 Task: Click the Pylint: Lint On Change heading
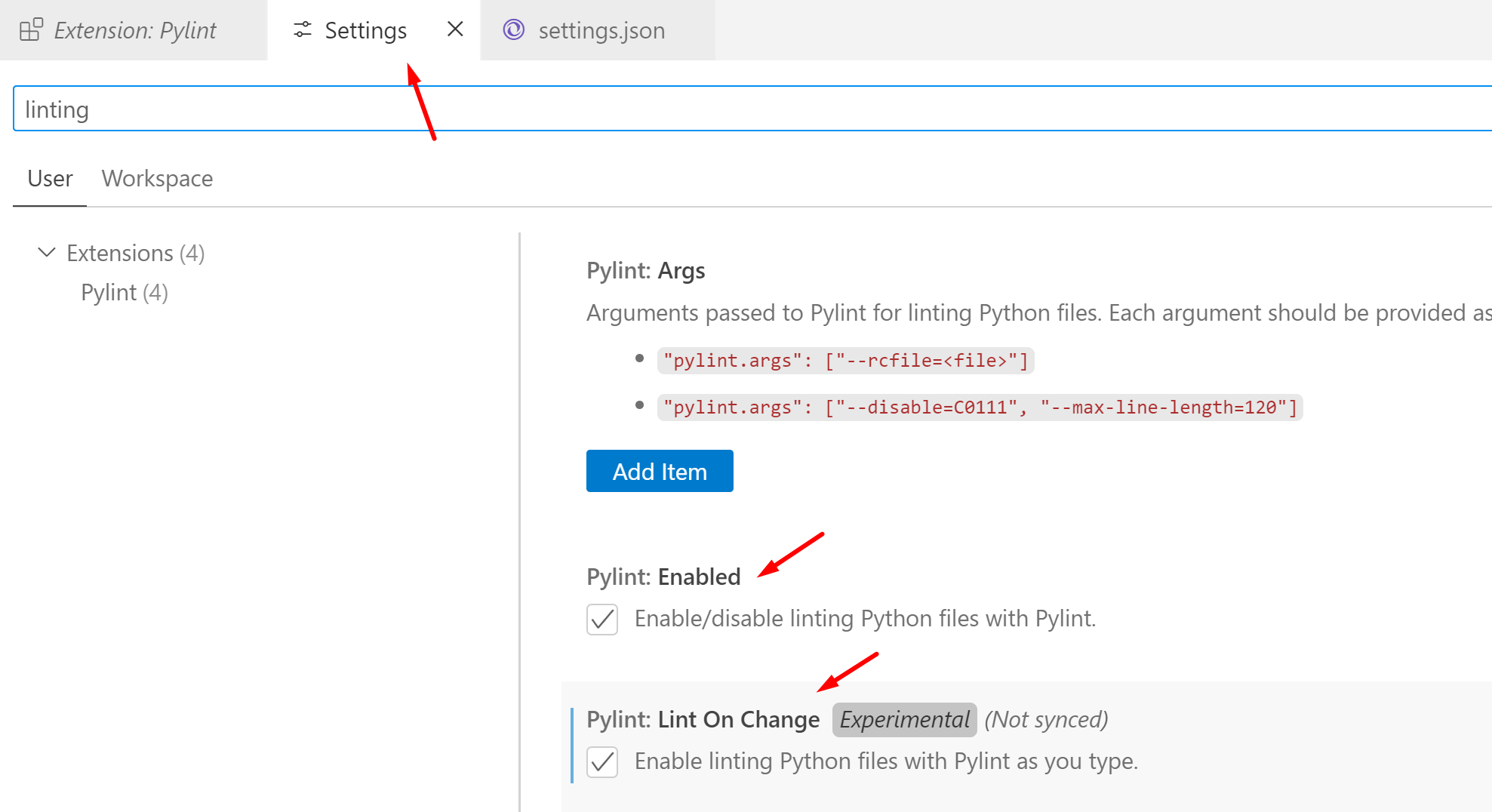point(703,720)
